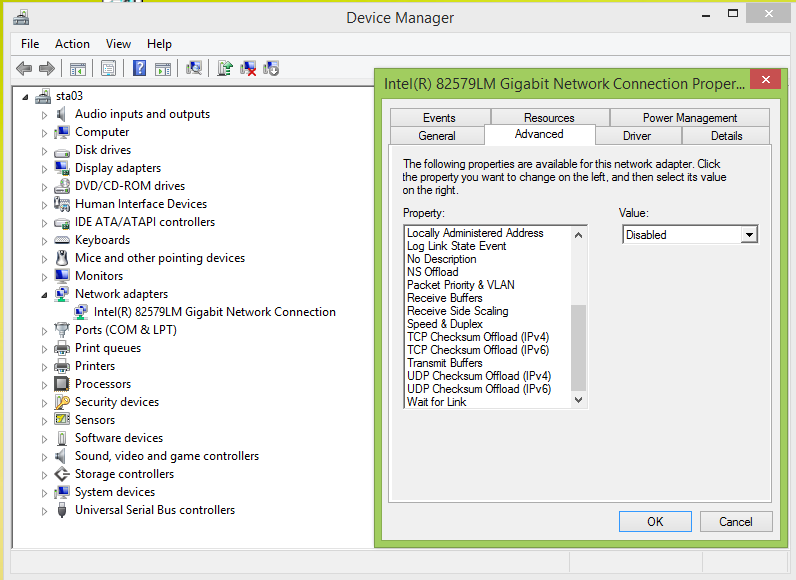The height and width of the screenshot is (580, 796).
Task: Click the Intel 82579LM network adapter icon
Action: tap(81, 312)
